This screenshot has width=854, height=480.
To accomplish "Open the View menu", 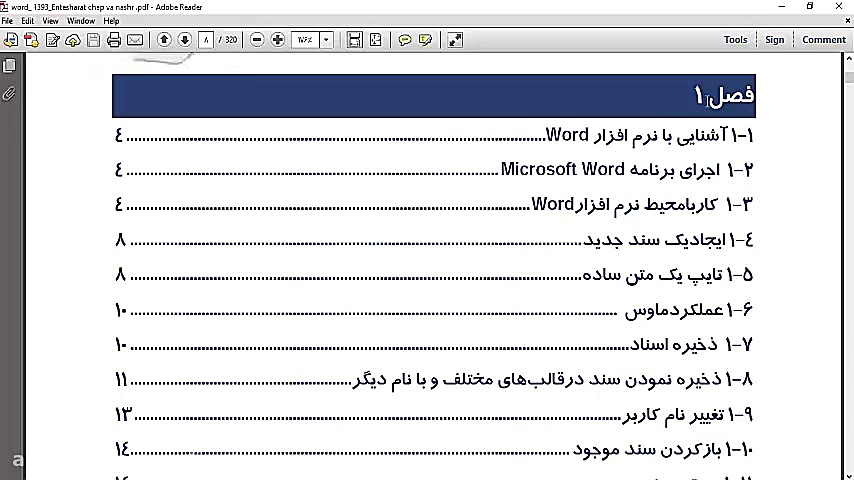I will 50,21.
